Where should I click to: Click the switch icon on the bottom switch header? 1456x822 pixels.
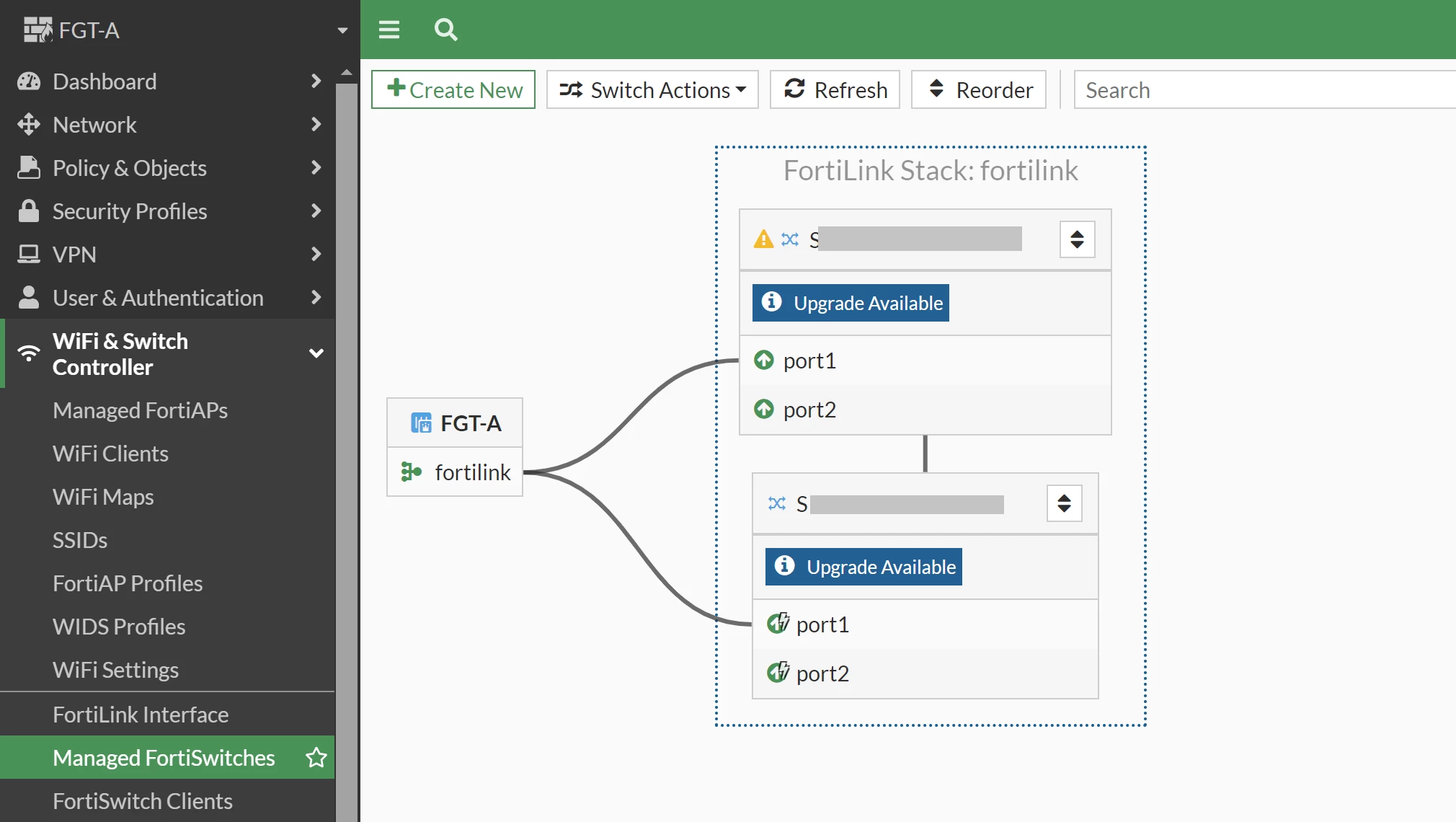click(777, 503)
